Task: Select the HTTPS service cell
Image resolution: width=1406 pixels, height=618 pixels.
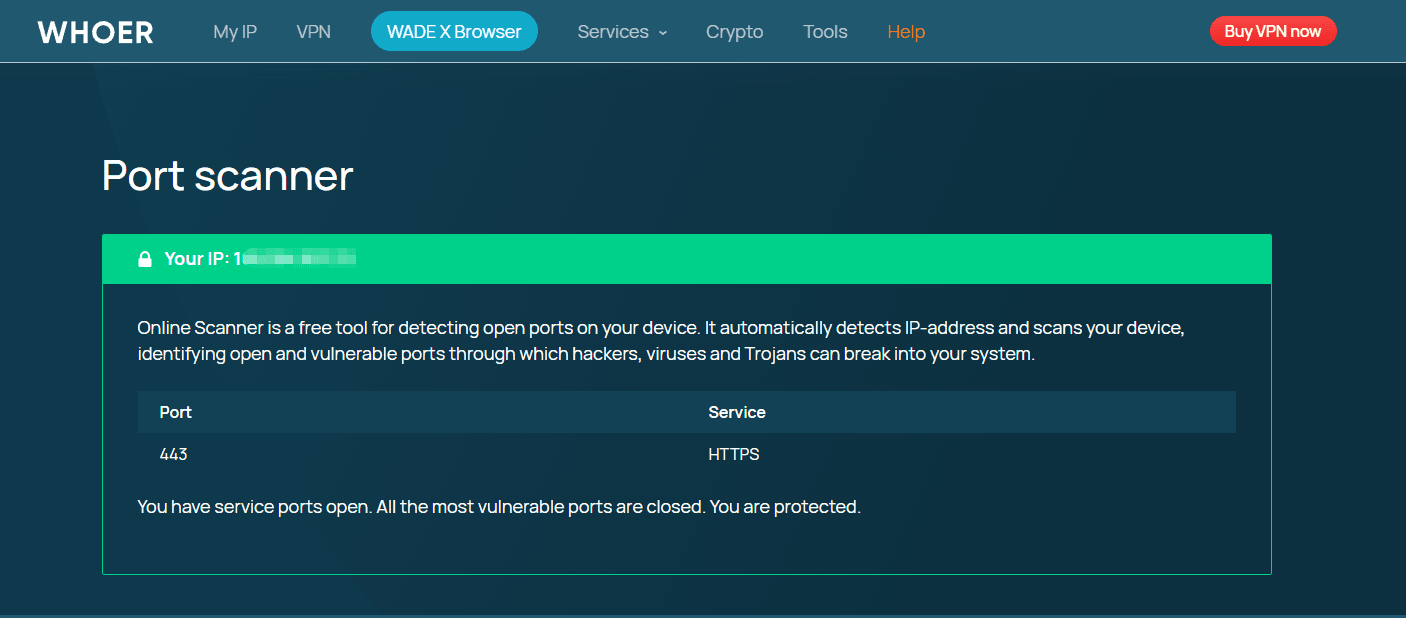Action: 733,454
